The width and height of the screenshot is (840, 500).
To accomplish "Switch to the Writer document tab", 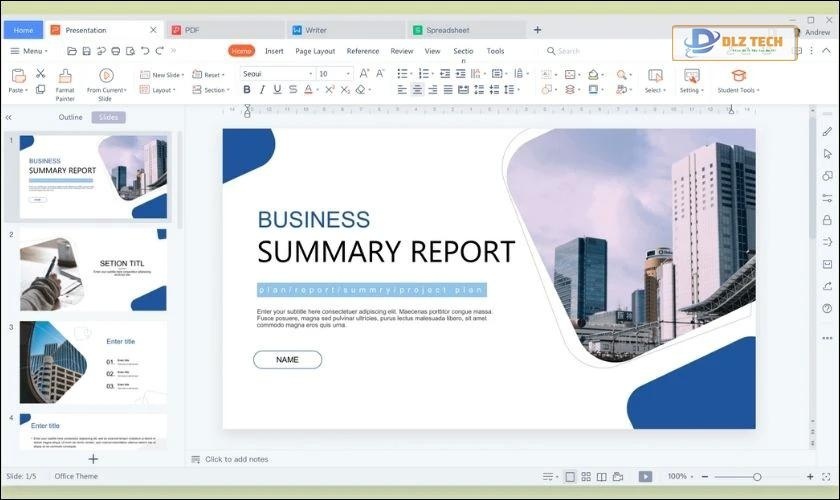I will pyautogui.click(x=315, y=30).
